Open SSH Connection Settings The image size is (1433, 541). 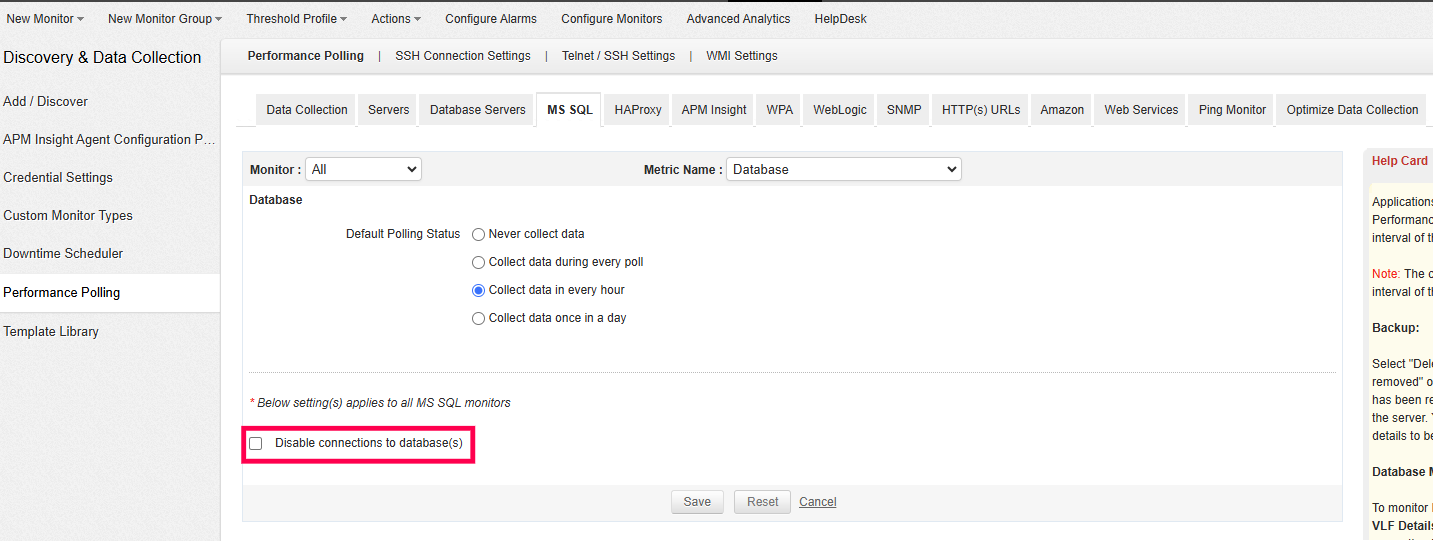[462, 56]
